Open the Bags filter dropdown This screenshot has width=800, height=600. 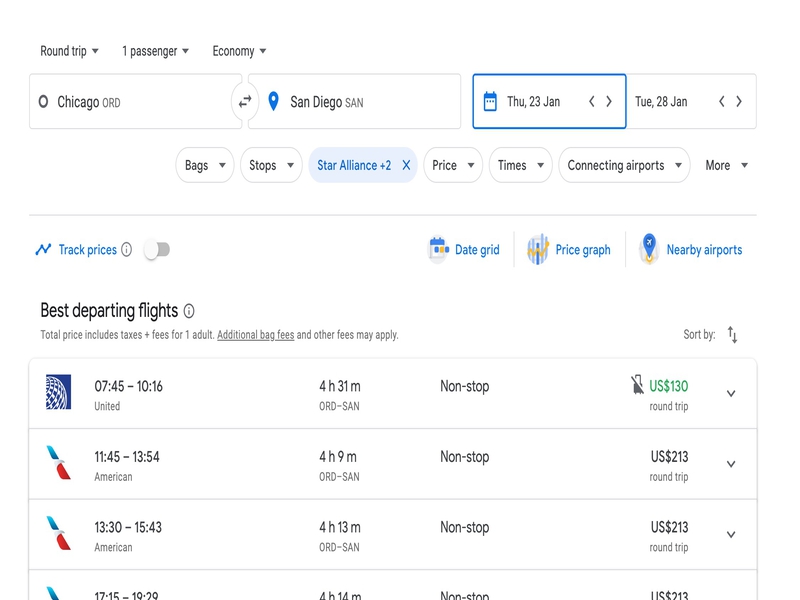tap(205, 165)
